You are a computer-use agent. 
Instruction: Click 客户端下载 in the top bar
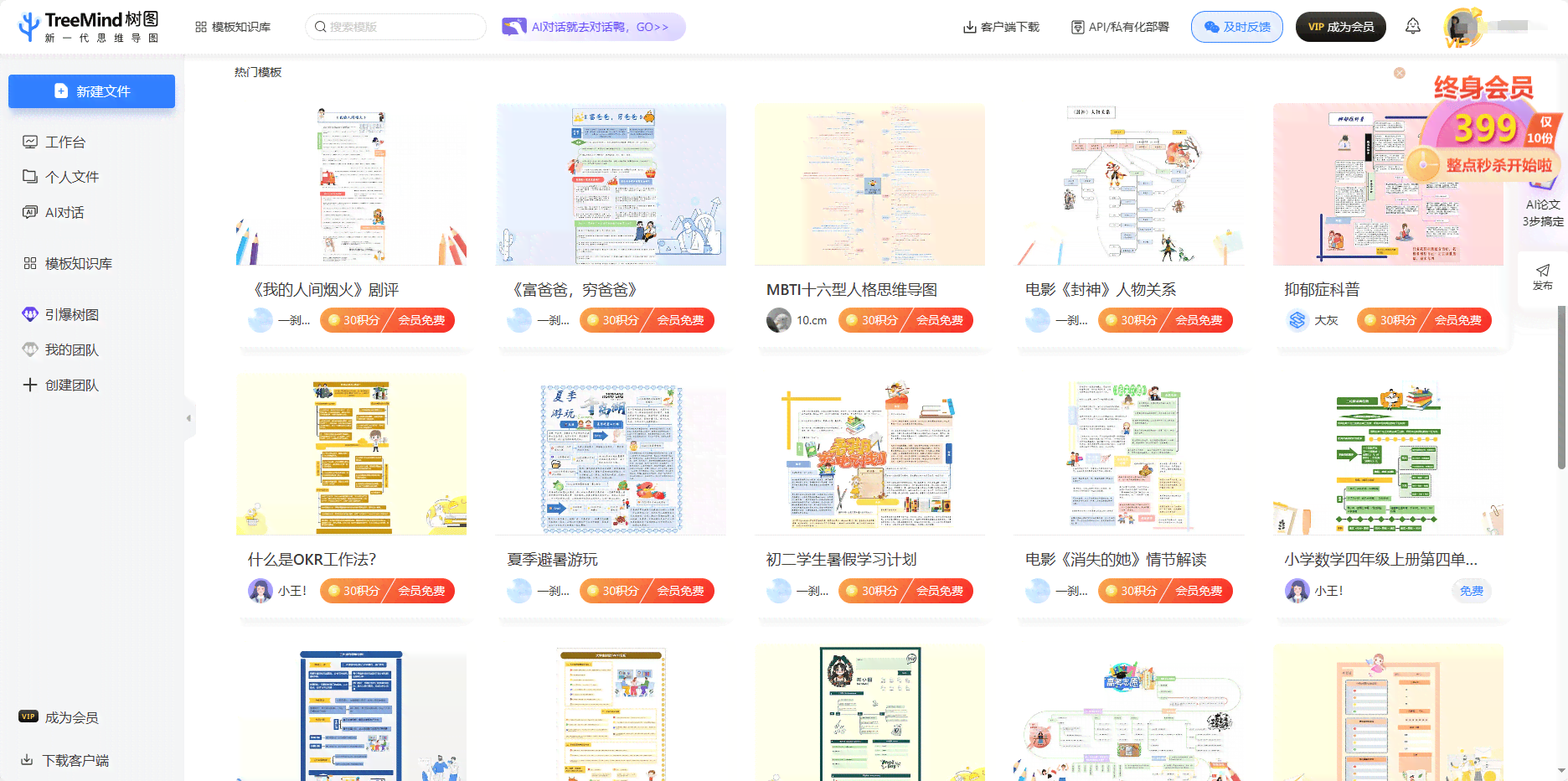pyautogui.click(x=1001, y=27)
